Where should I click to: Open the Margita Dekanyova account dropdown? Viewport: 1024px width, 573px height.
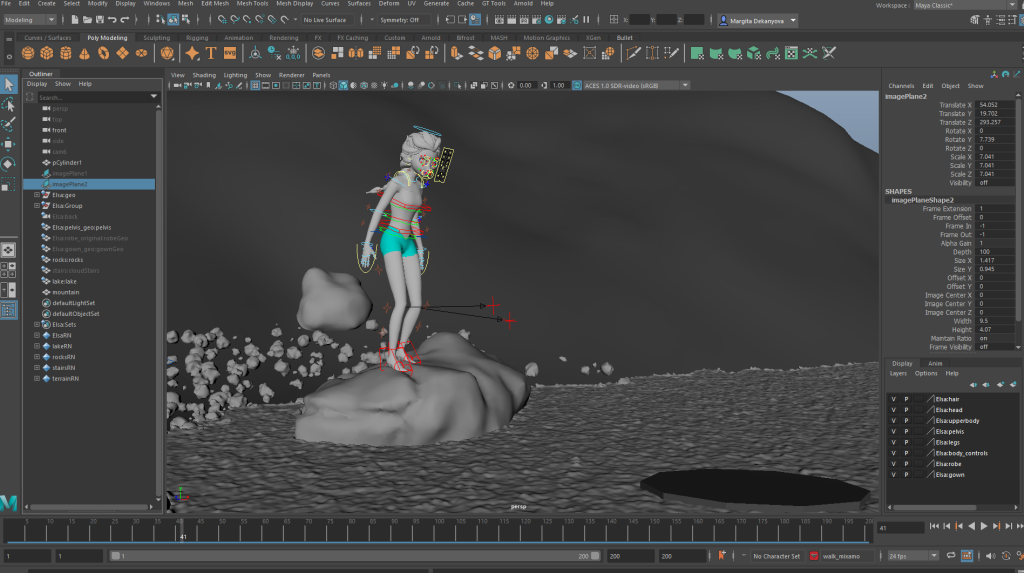tap(758, 21)
